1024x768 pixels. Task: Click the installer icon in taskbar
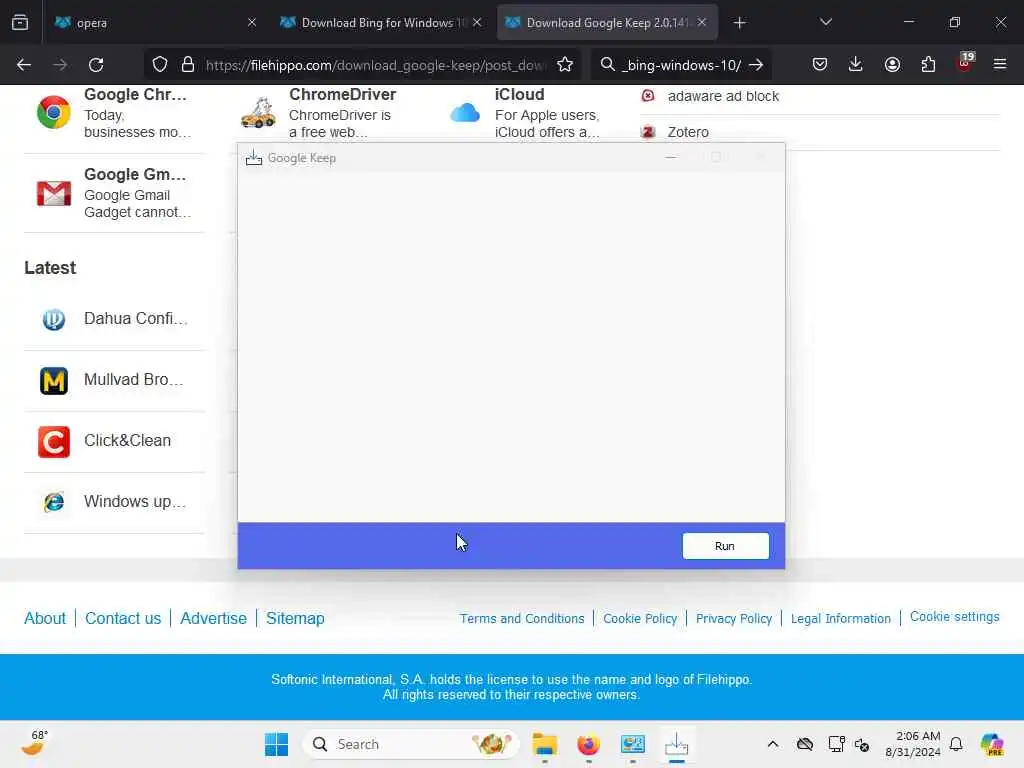click(x=677, y=744)
